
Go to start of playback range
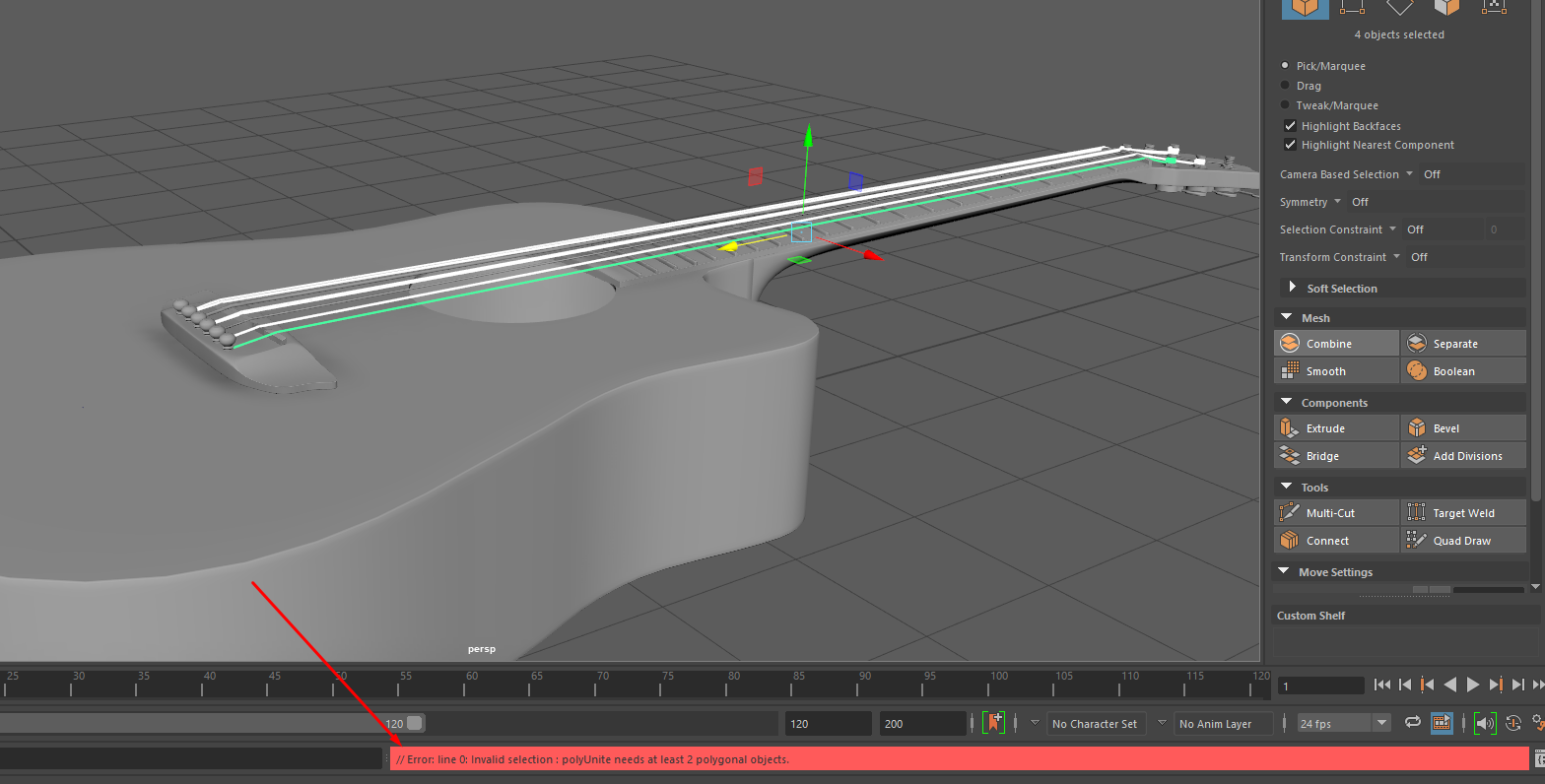(x=1382, y=685)
